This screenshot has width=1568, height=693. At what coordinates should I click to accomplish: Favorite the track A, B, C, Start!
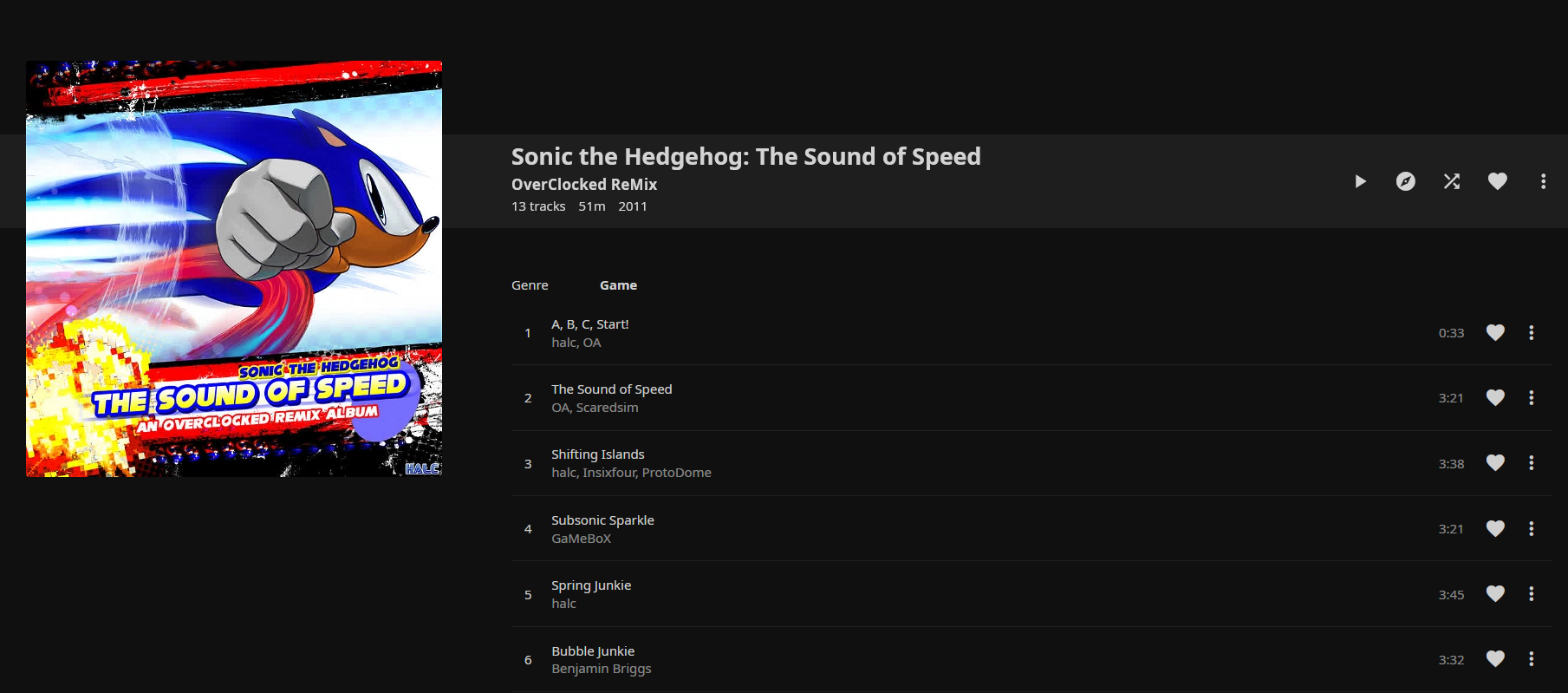(x=1495, y=333)
